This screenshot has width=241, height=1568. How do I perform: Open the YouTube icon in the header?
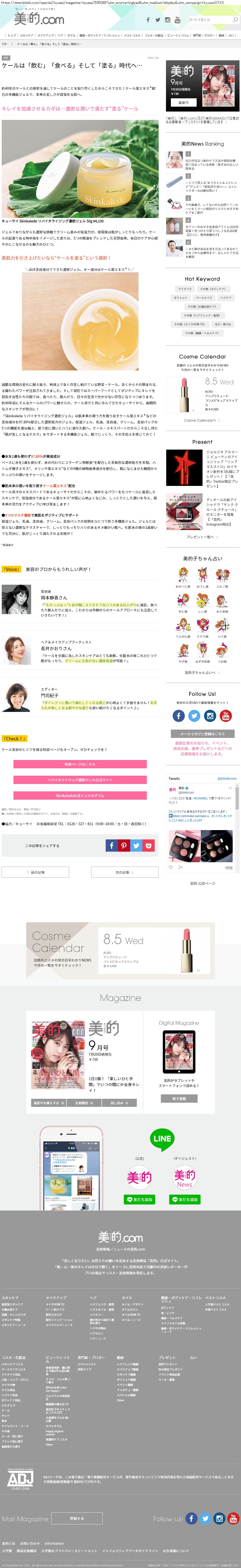tap(178, 20)
